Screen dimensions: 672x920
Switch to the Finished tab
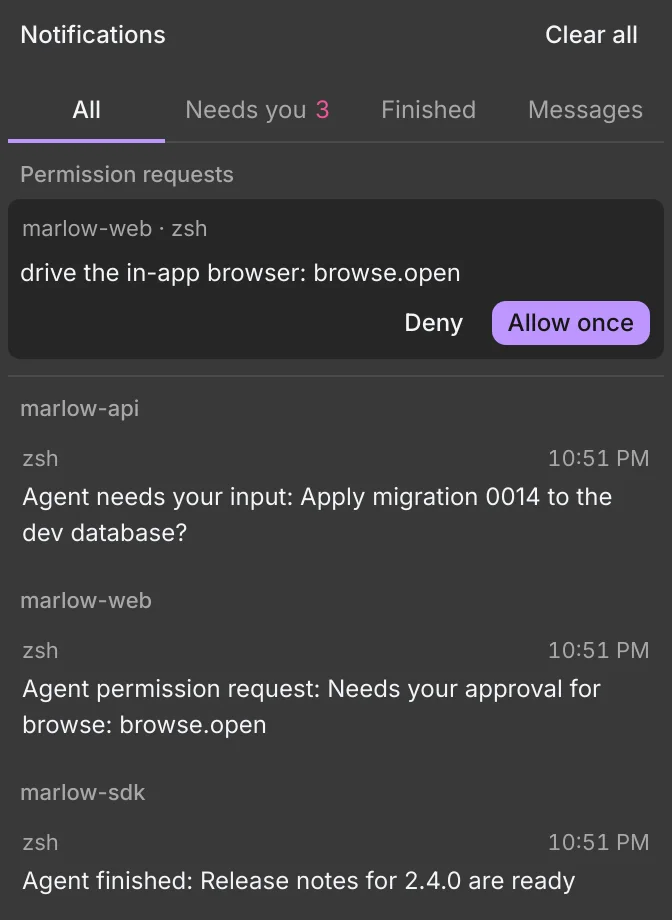pos(428,110)
